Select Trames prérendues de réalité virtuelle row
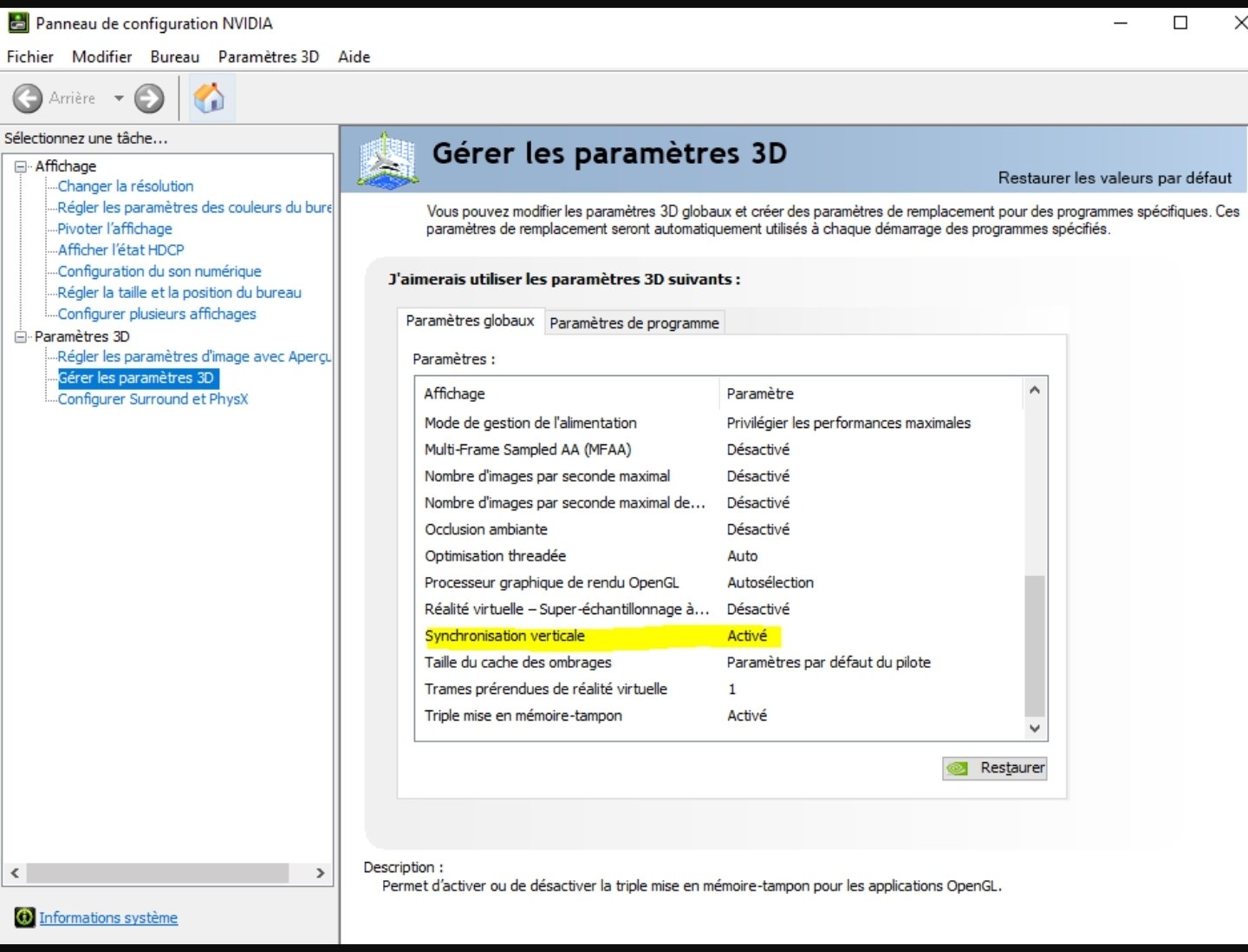 [x=719, y=690]
